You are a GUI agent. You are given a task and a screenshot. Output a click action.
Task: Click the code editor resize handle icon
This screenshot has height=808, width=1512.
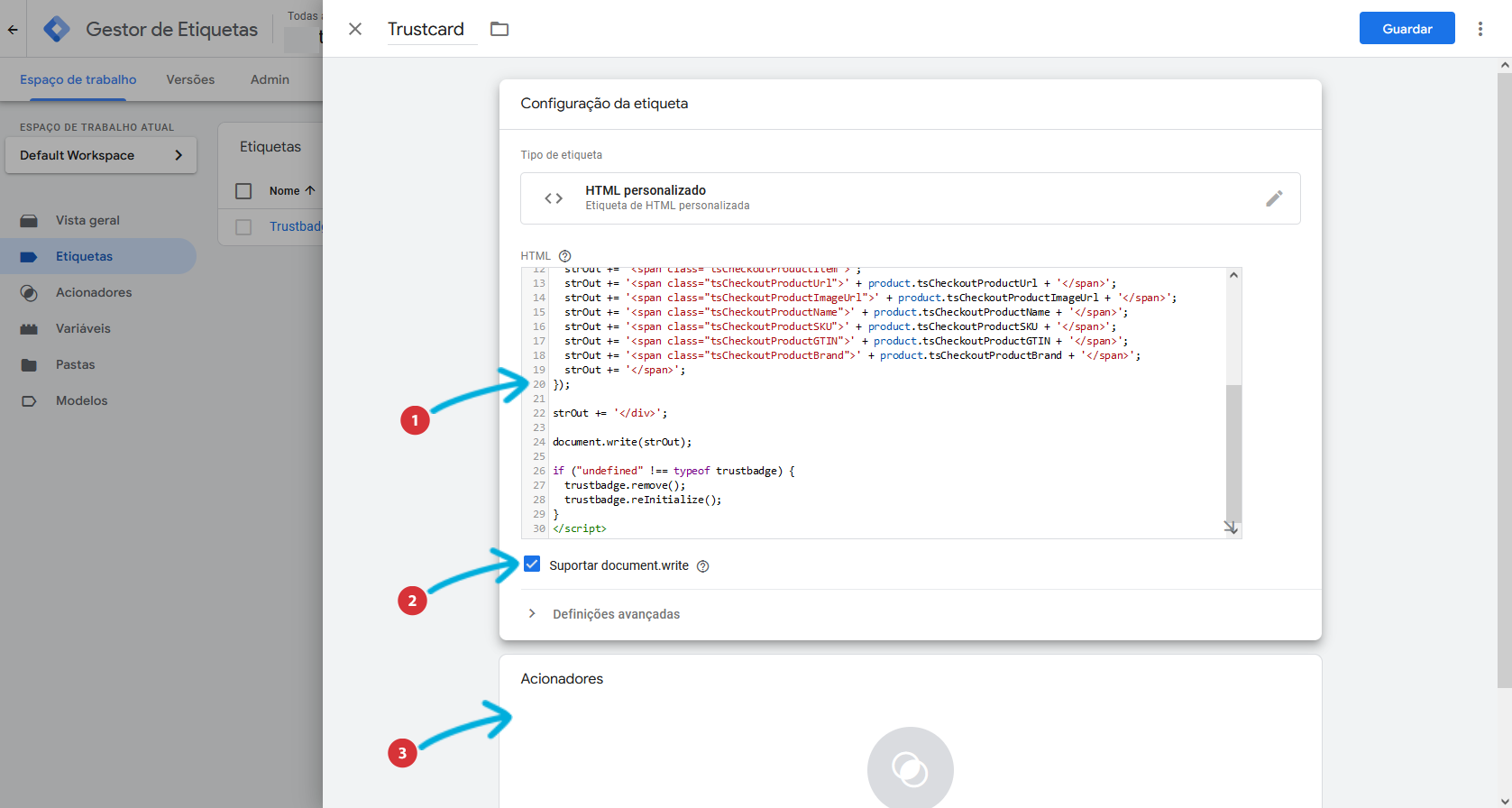tap(1231, 528)
